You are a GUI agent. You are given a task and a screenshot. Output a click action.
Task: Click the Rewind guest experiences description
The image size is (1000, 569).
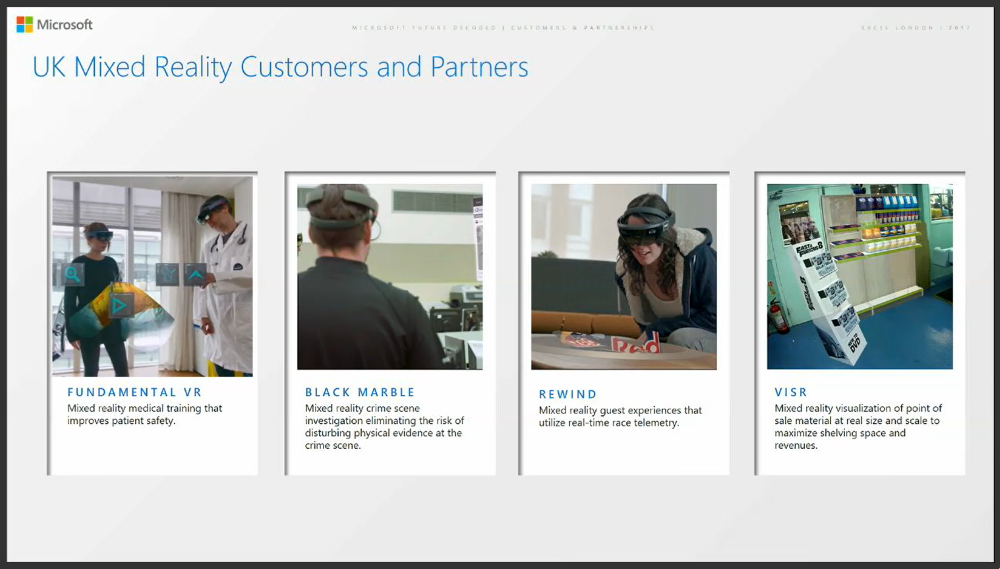coord(620,417)
